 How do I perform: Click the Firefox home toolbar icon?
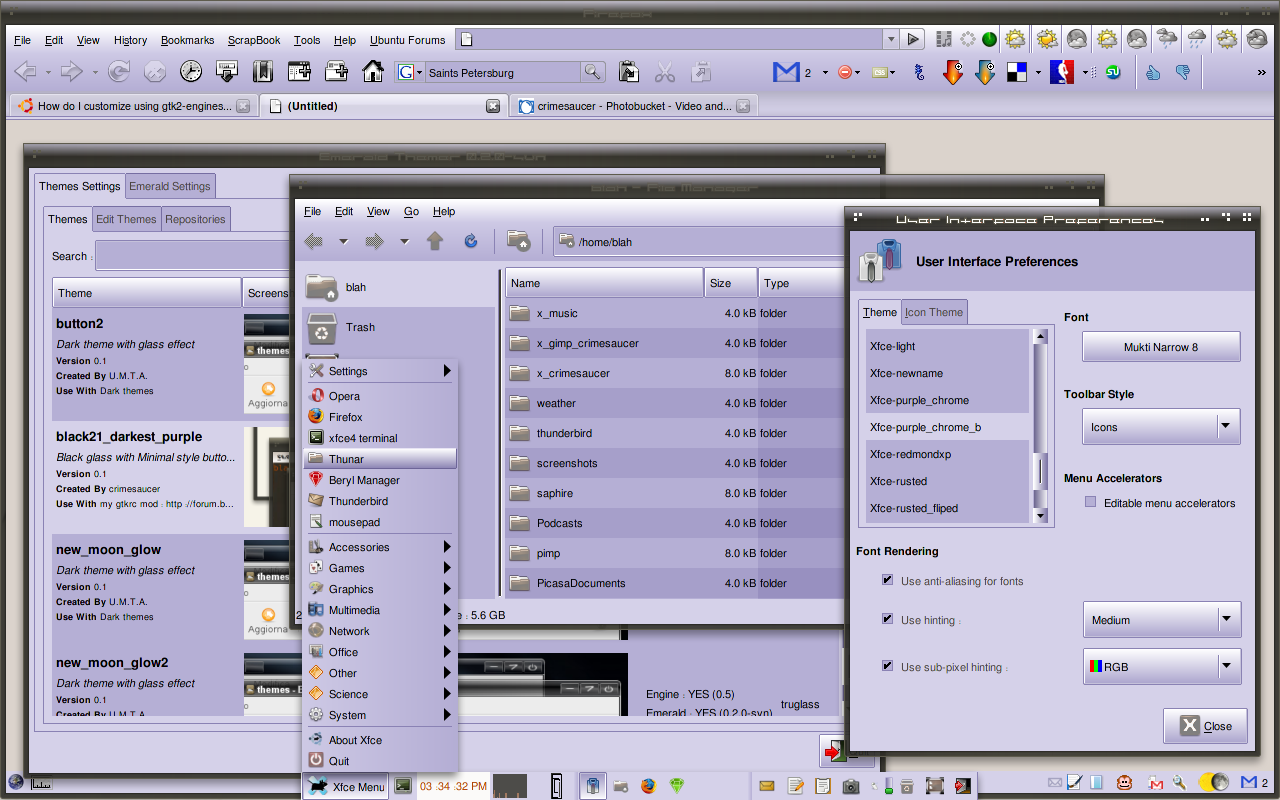pos(372,72)
